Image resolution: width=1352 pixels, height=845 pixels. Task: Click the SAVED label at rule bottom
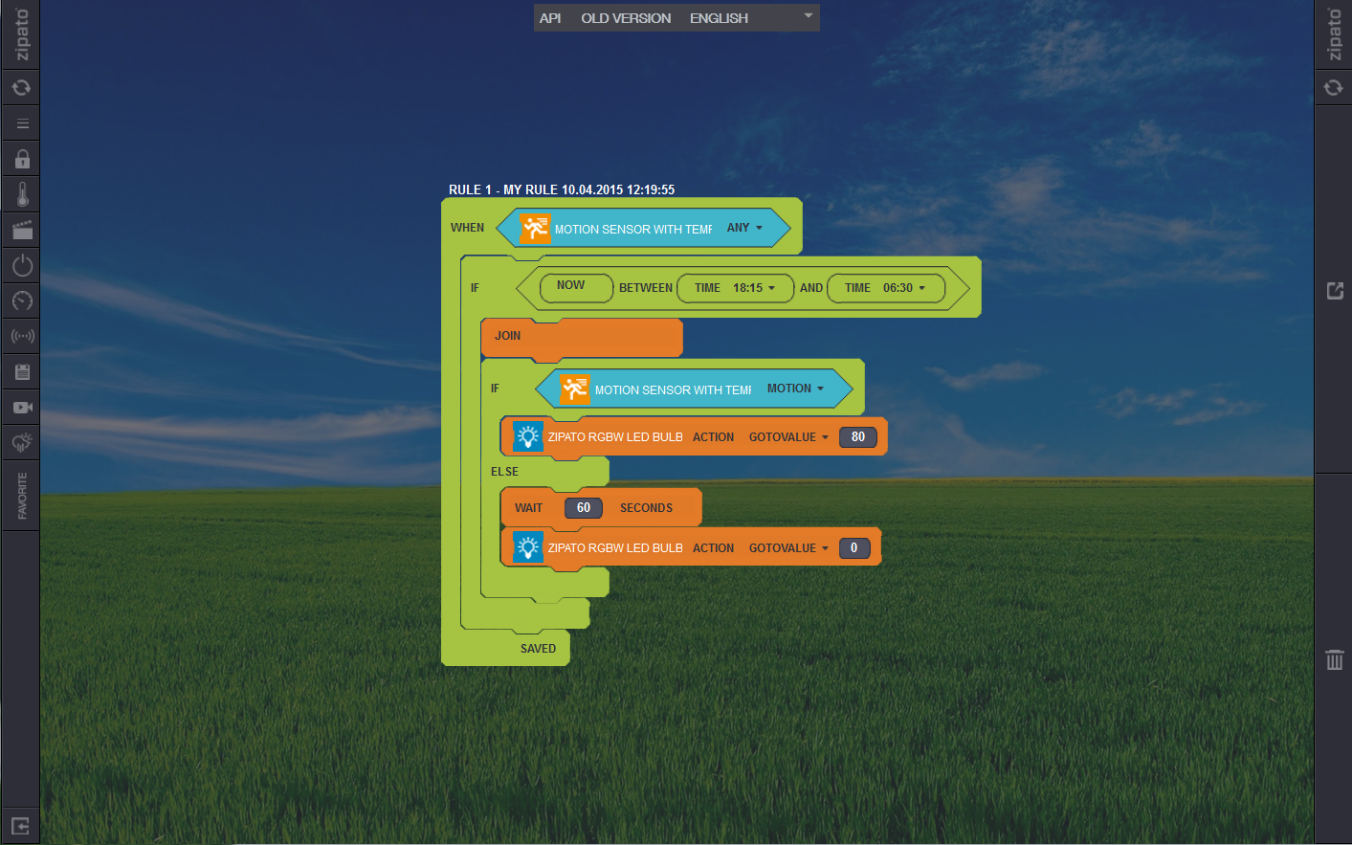[x=538, y=649]
